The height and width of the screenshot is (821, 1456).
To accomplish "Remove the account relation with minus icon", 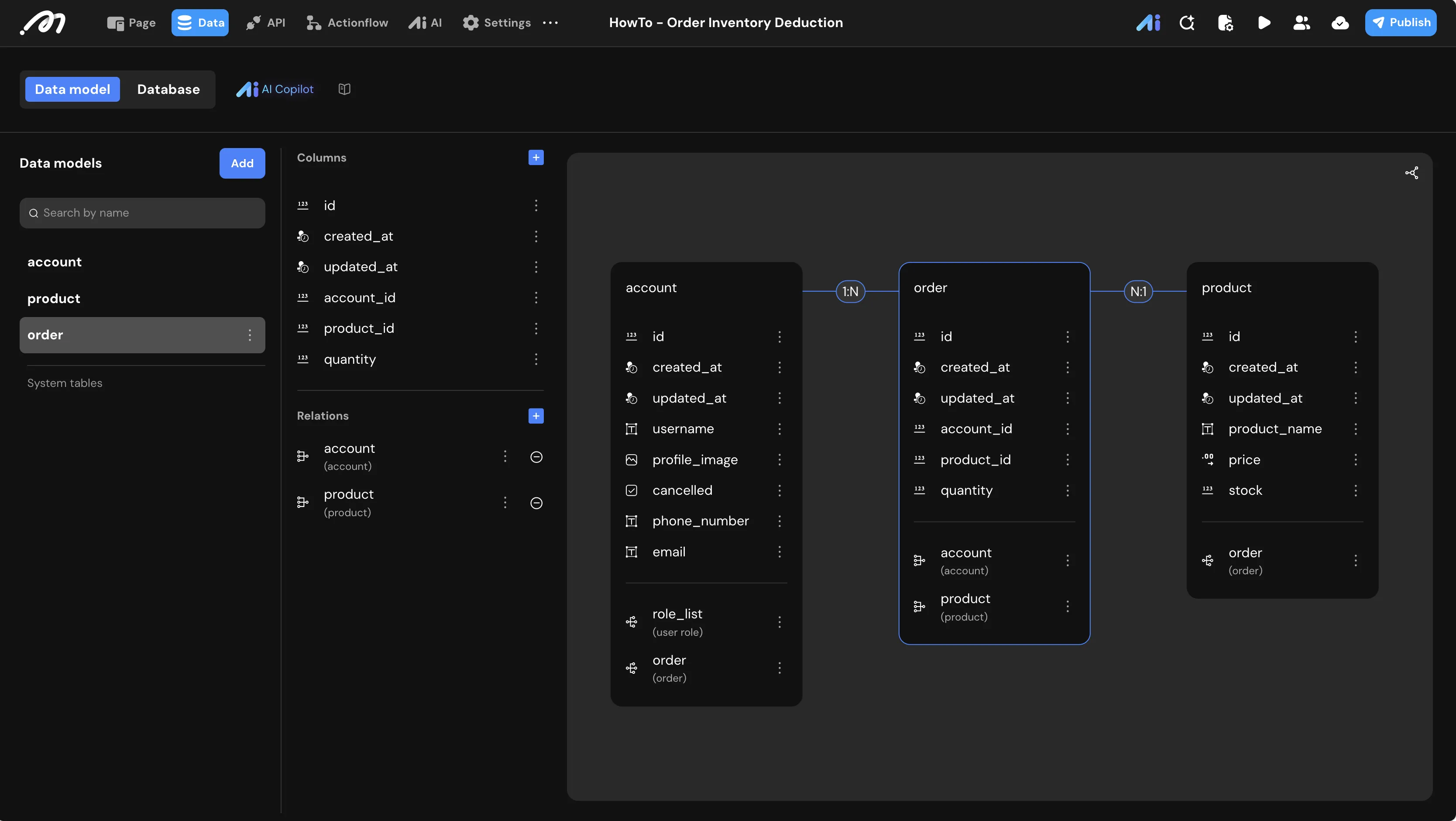I will pyautogui.click(x=536, y=456).
